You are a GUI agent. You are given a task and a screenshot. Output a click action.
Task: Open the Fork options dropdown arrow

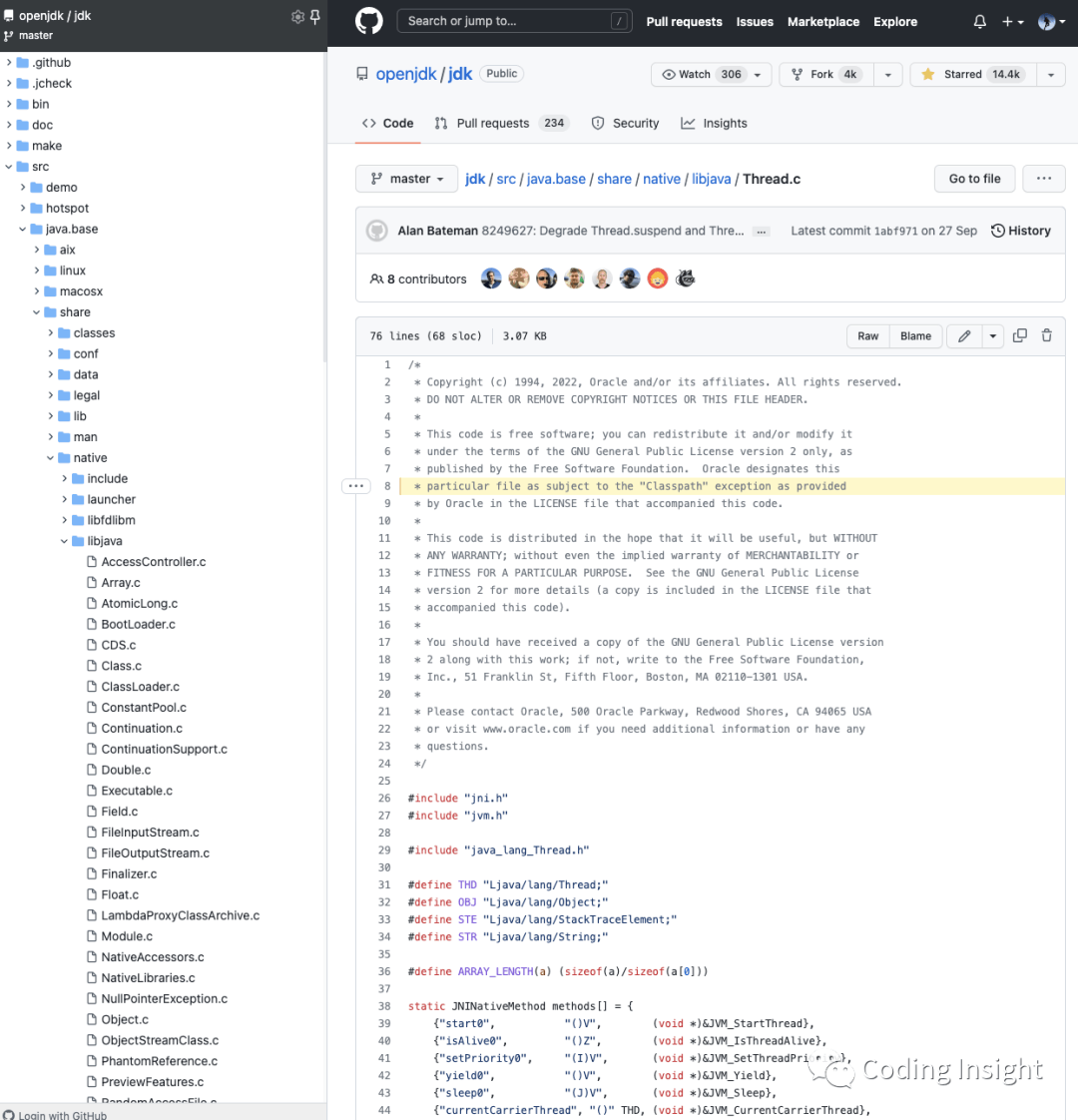[x=887, y=74]
